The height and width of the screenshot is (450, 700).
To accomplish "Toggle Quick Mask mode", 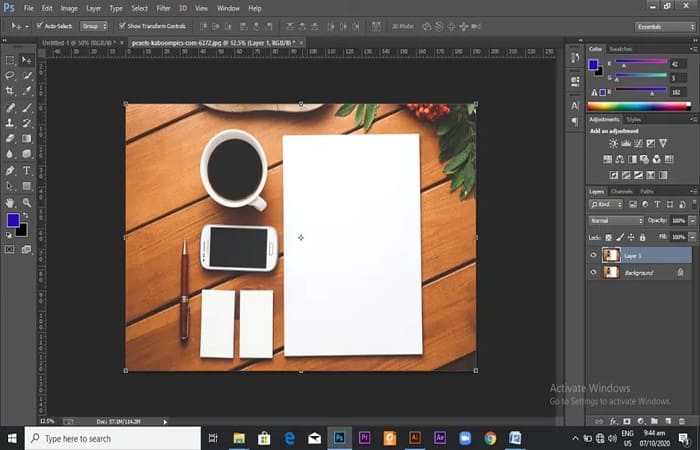I will click(x=10, y=250).
